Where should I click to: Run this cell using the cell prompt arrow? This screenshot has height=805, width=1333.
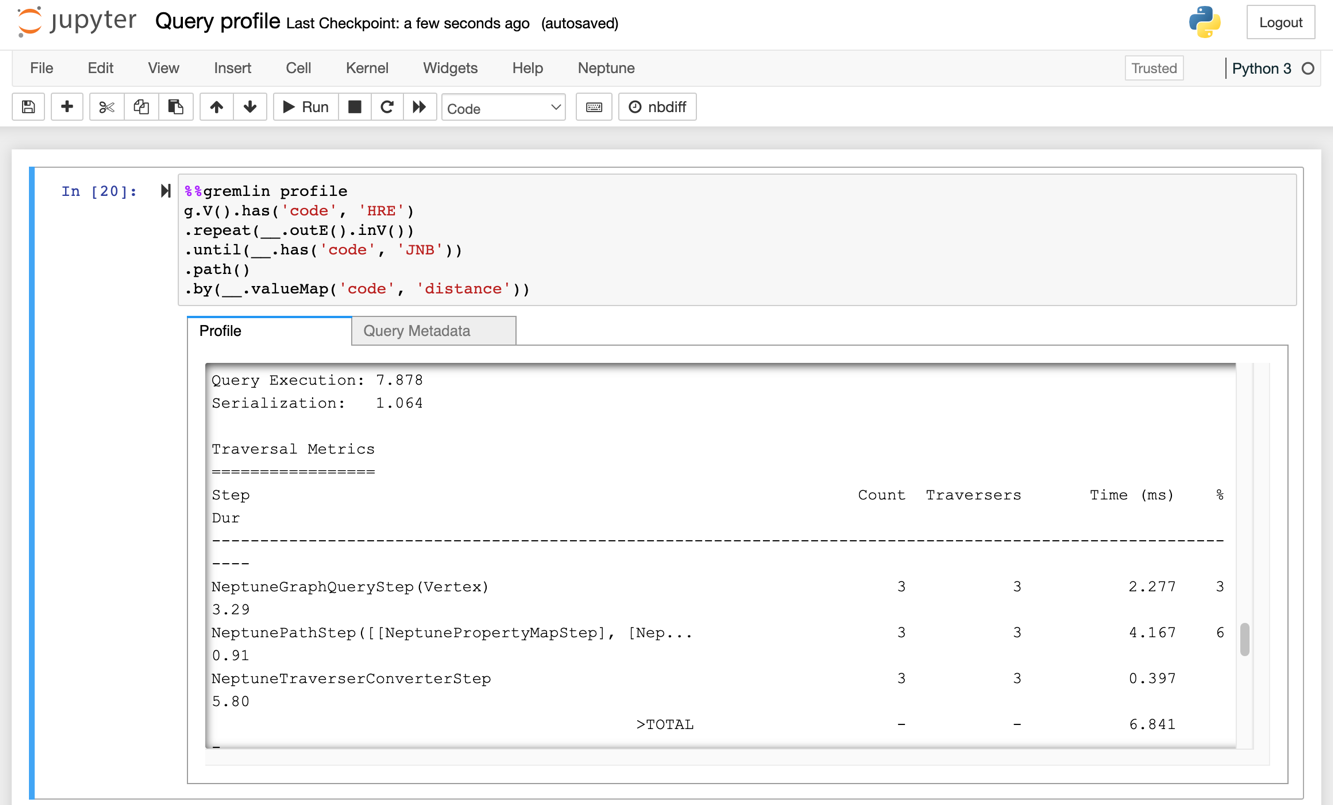point(165,191)
